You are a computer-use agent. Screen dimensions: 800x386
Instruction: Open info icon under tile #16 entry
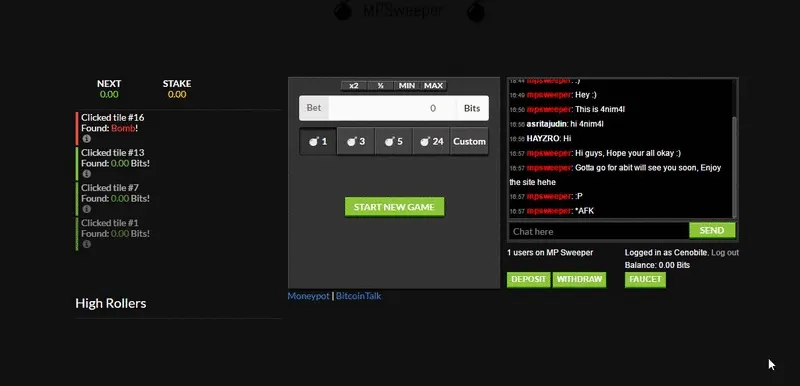pyautogui.click(x=86, y=139)
